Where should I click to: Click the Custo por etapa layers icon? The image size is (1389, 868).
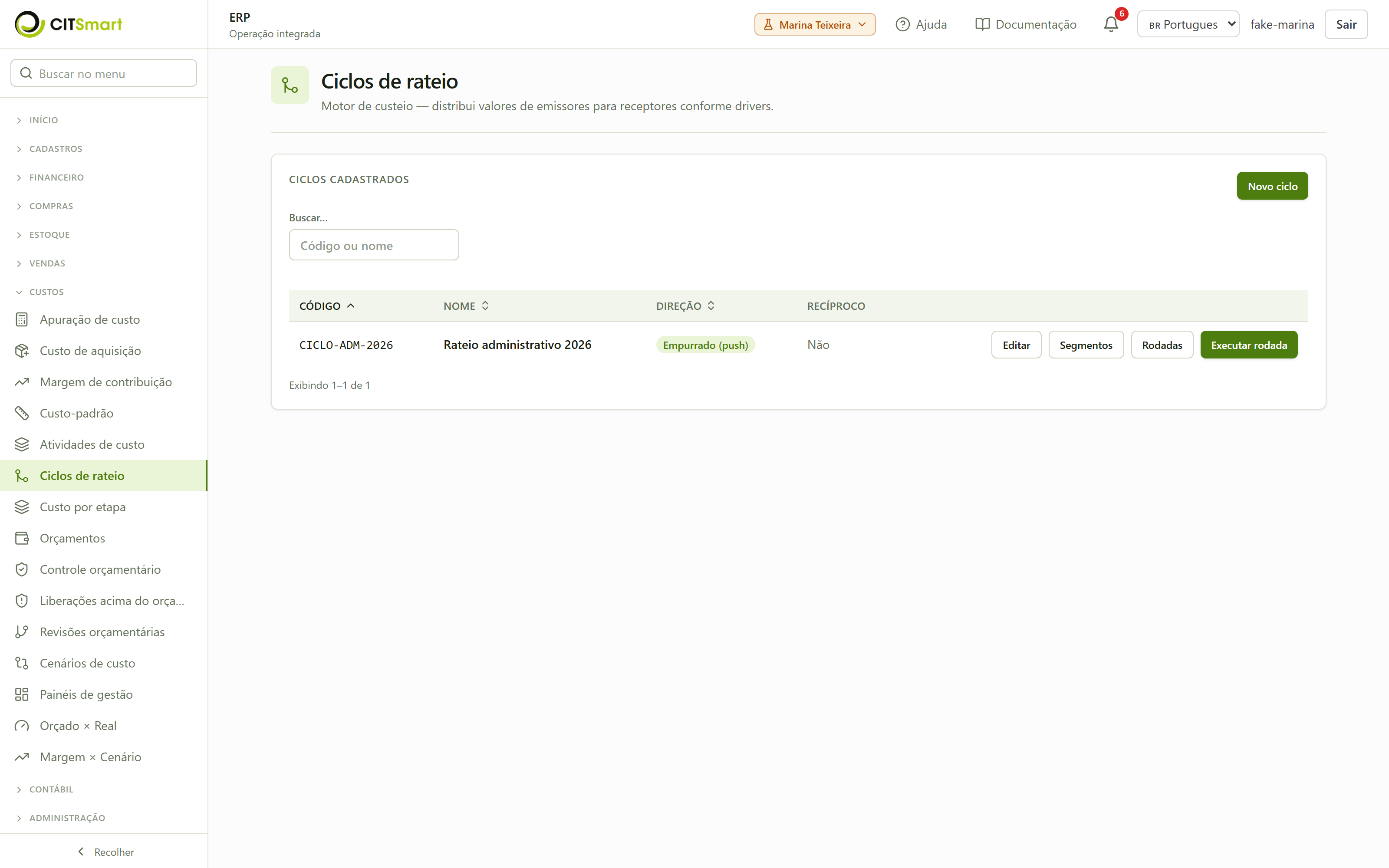22,507
